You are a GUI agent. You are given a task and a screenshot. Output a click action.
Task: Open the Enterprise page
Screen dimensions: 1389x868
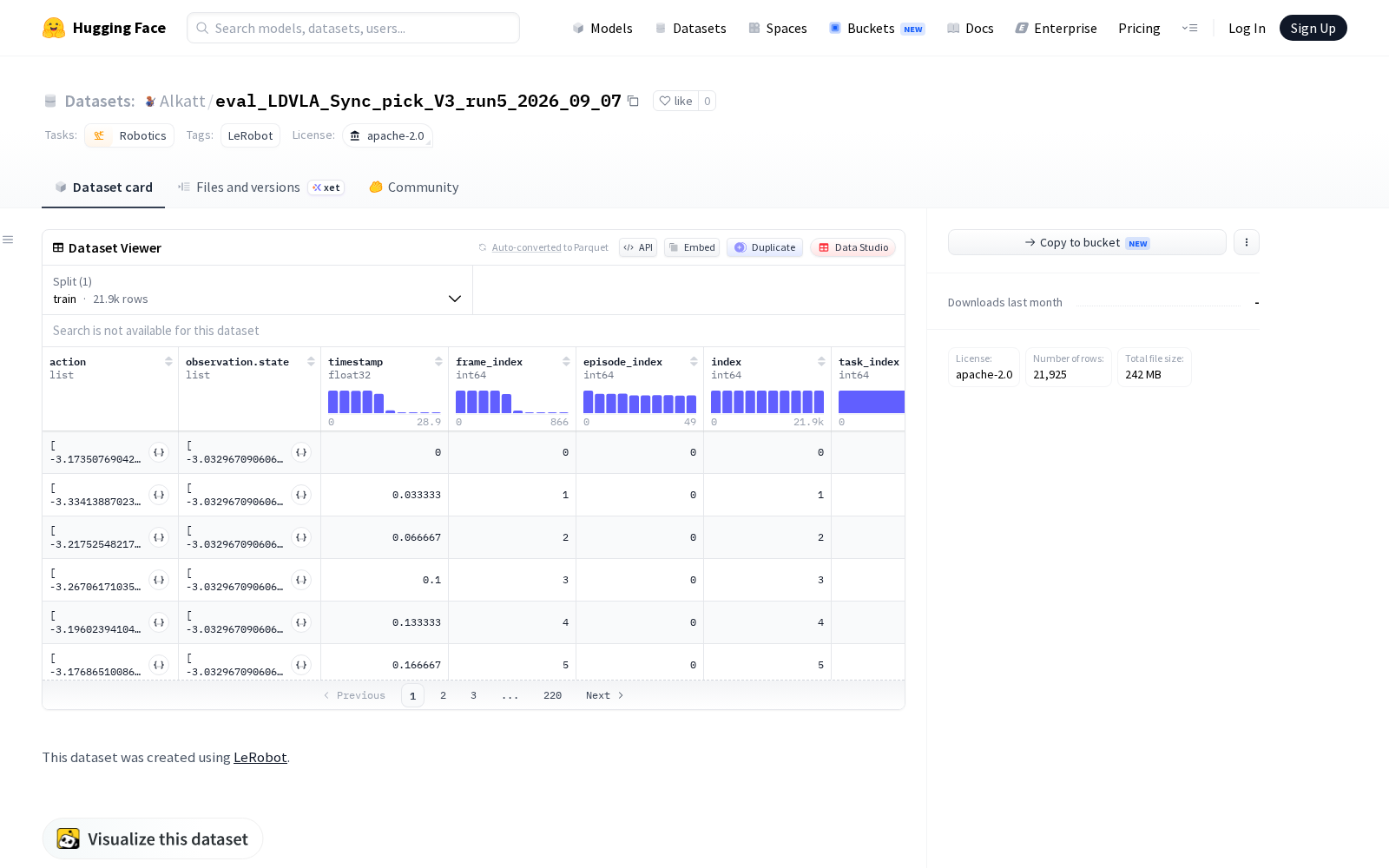tap(1056, 28)
